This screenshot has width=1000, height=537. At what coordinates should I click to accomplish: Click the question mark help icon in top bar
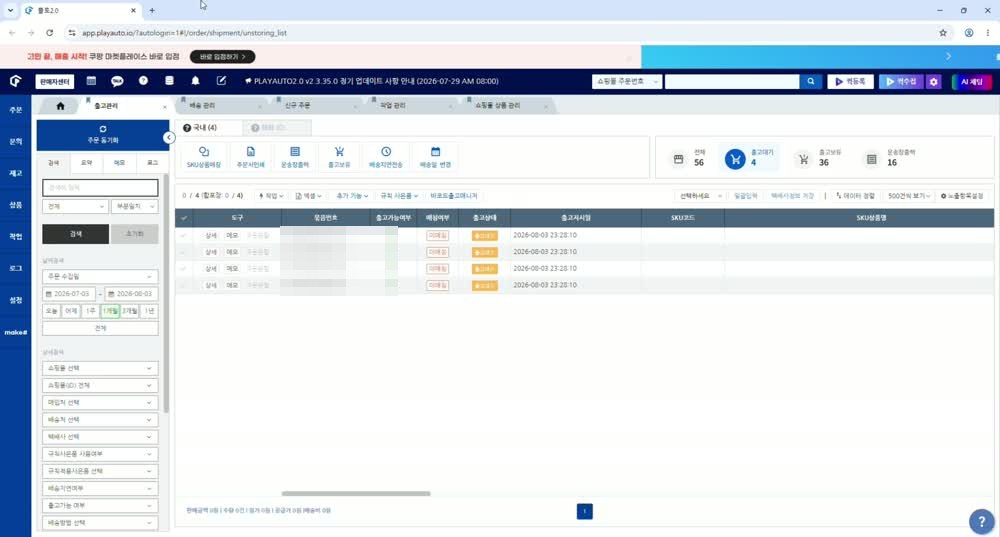pyautogui.click(x=143, y=81)
